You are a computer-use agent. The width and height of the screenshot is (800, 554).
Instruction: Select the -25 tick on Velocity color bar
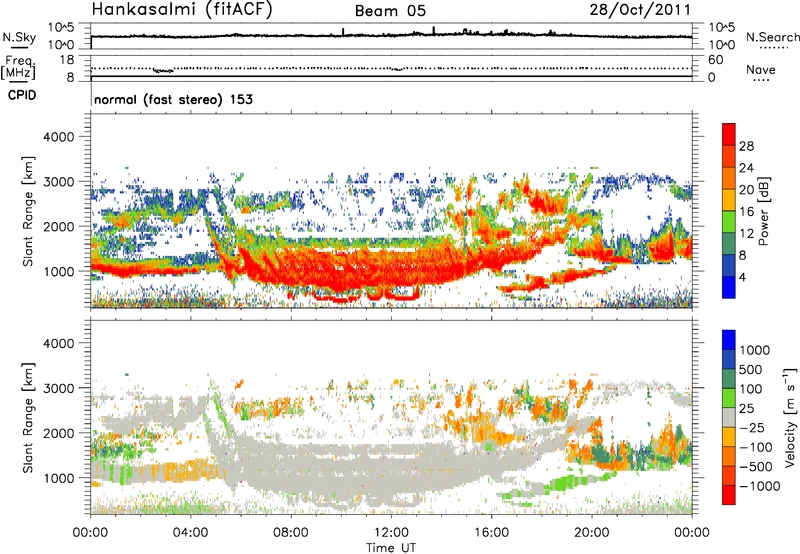(x=752, y=428)
